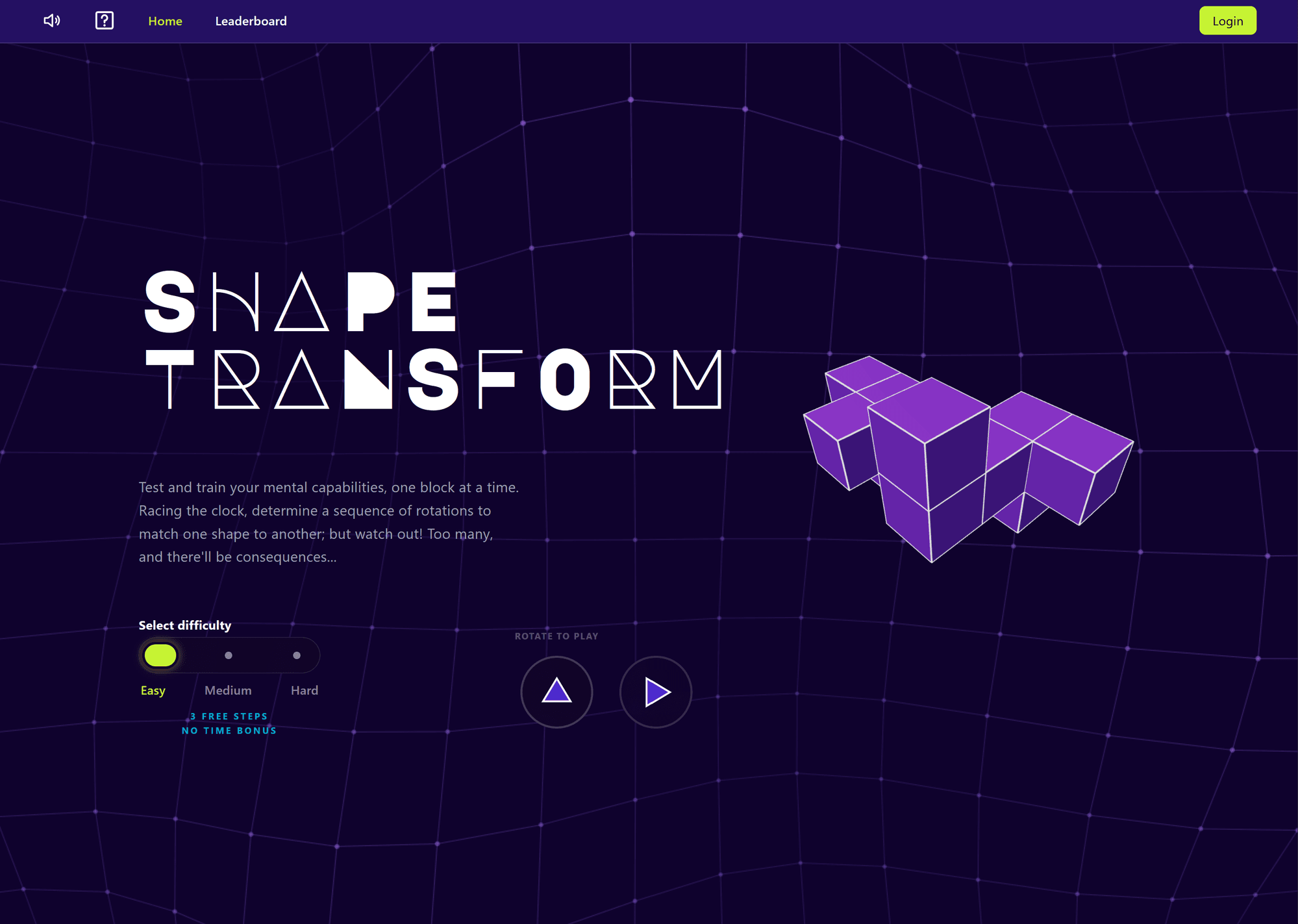
Task: Click the "Select difficulty" heading
Action: coord(185,625)
